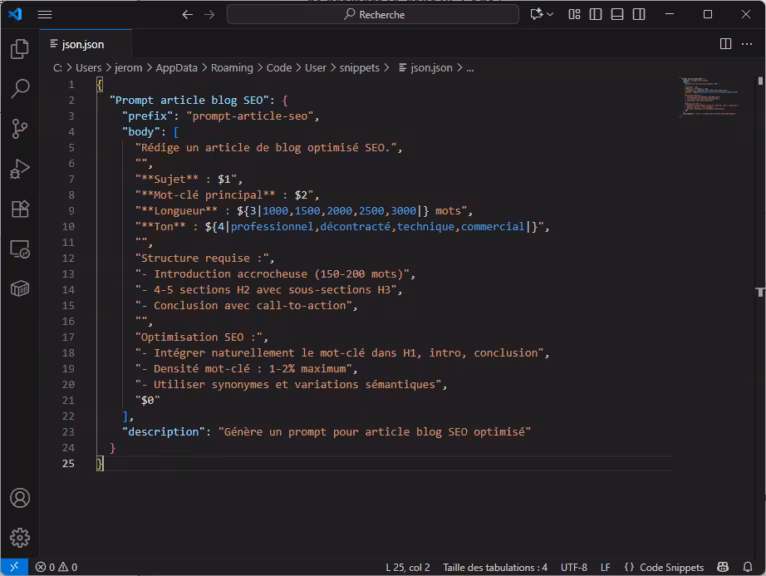
Task: Click the code minimap preview
Action: pos(710,98)
